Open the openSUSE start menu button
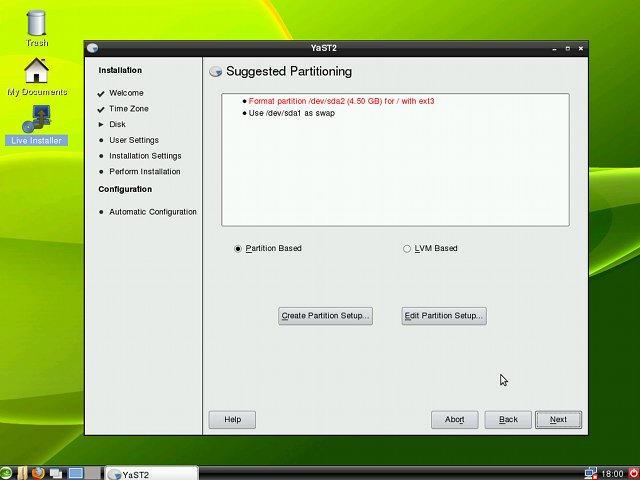Image resolution: width=640 pixels, height=480 pixels. 6,473
